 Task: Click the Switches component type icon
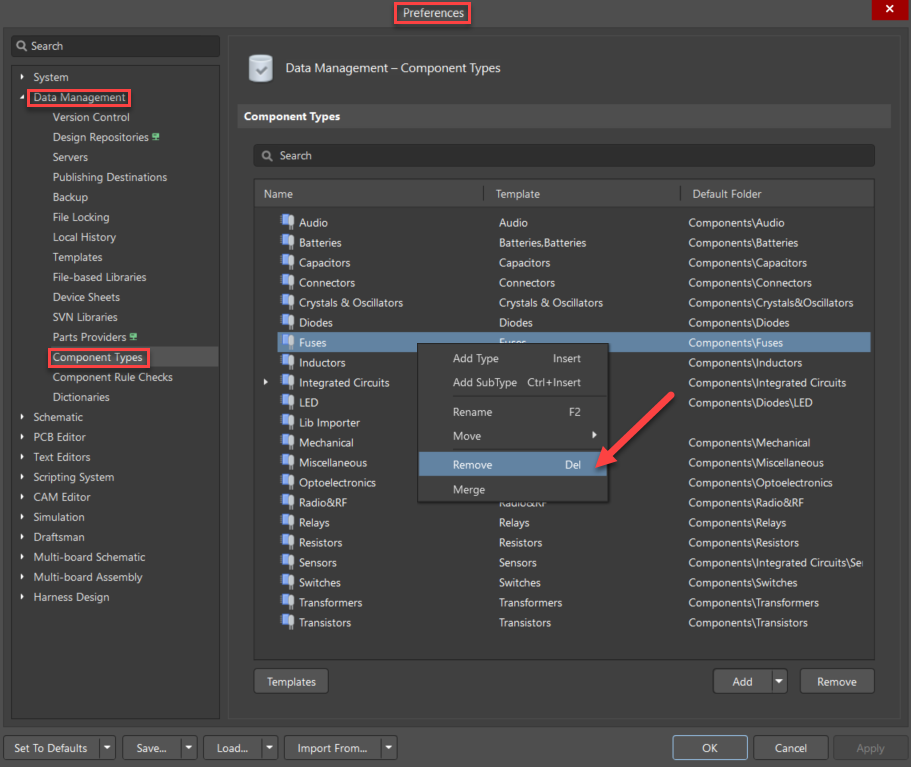[288, 582]
